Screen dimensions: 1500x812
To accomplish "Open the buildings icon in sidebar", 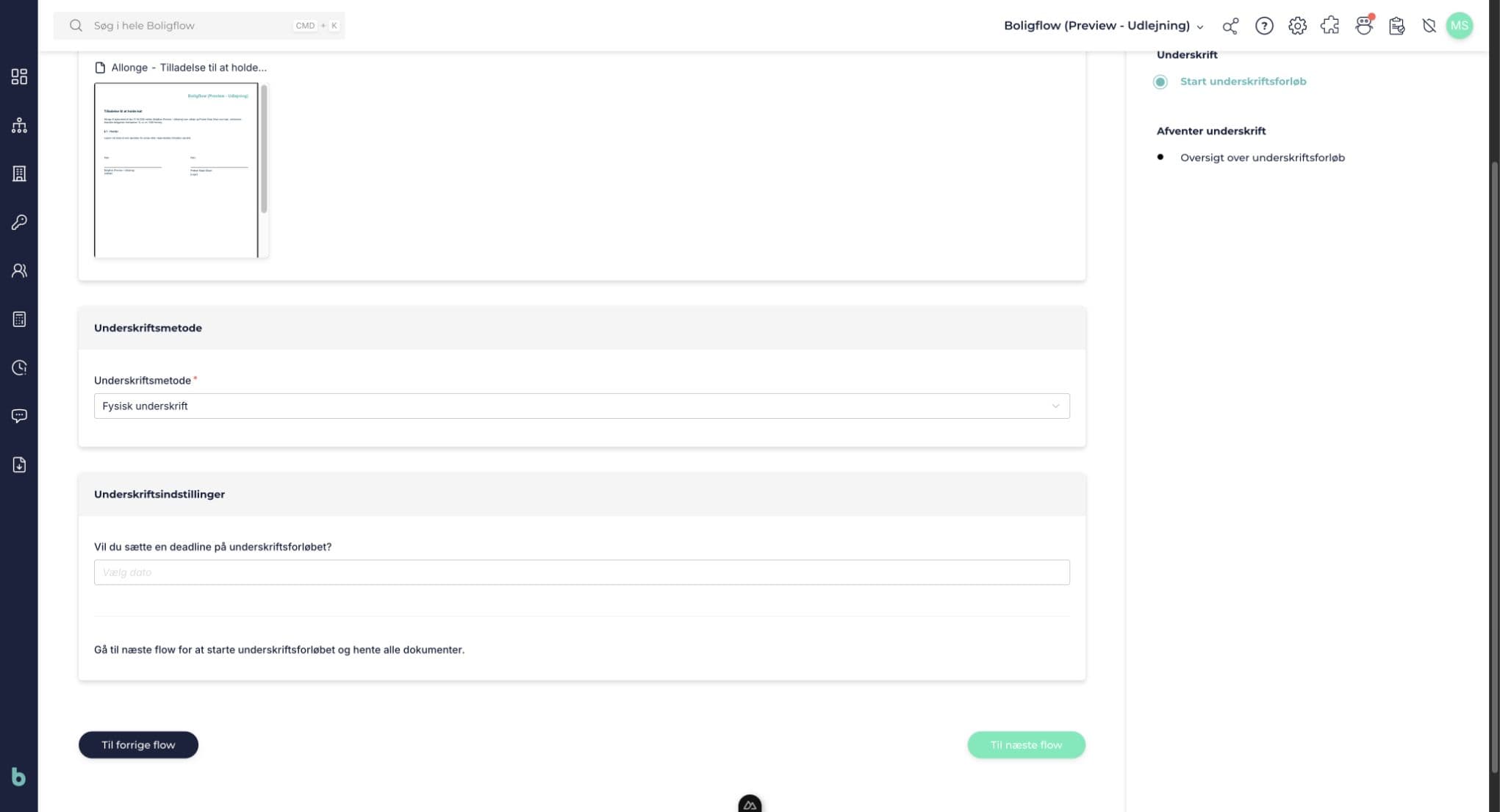I will click(19, 173).
